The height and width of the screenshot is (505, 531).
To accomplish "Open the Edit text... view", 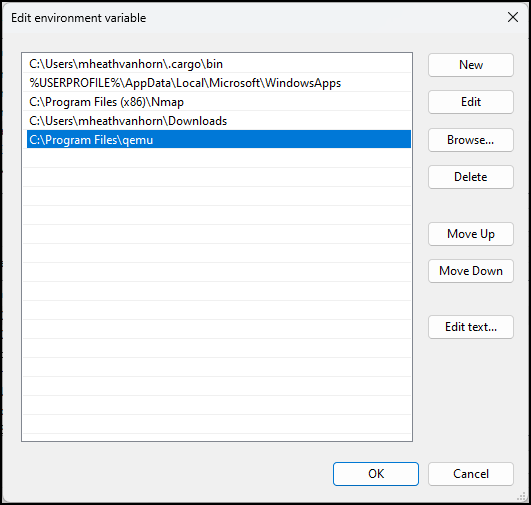I will coord(471,327).
